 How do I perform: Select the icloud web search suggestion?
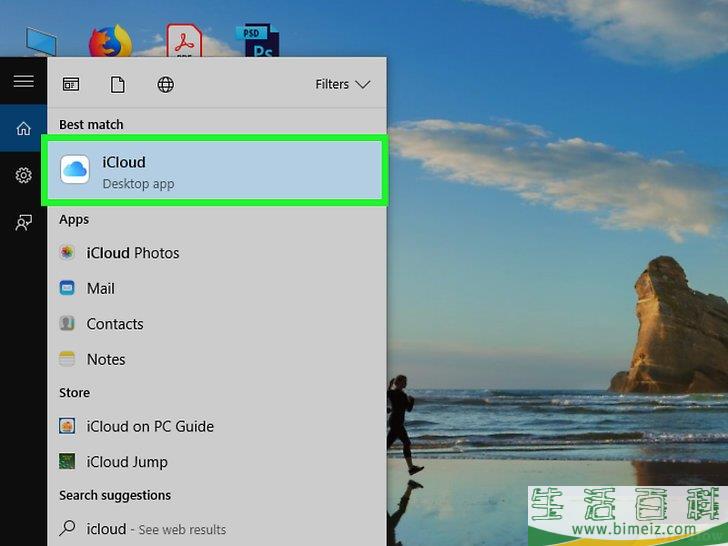[x=216, y=529]
